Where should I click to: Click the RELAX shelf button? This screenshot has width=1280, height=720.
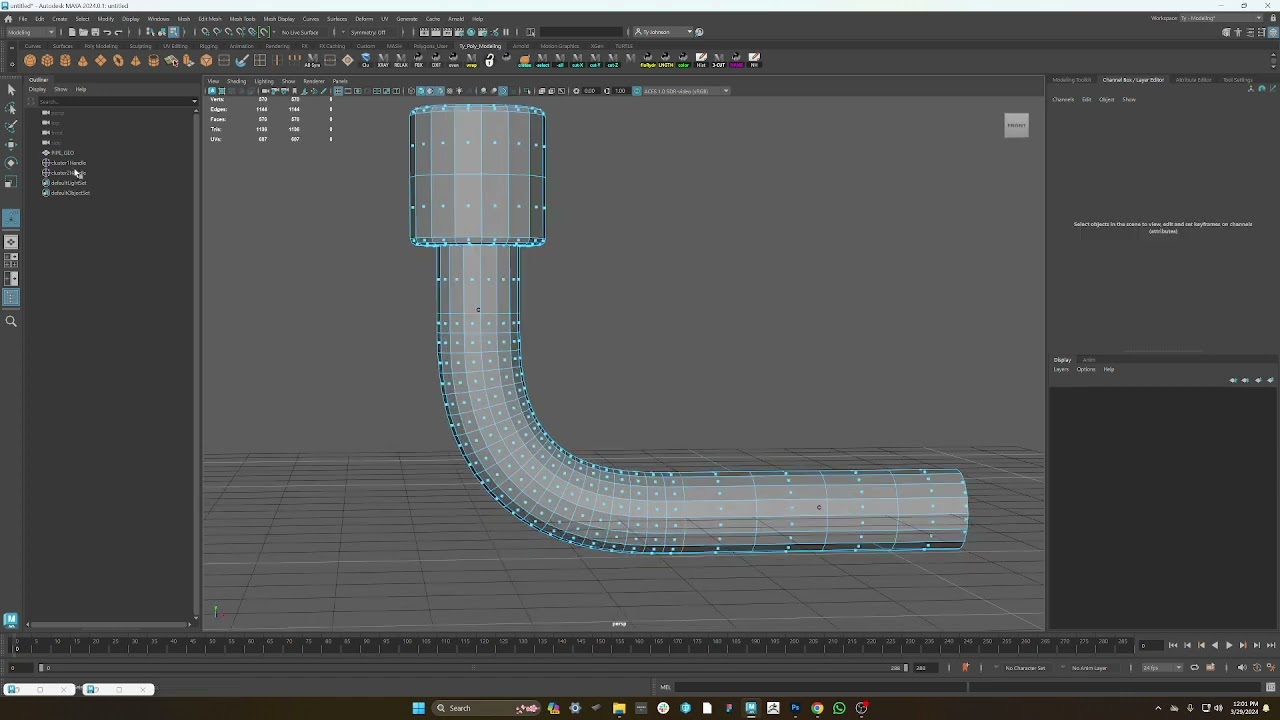401,61
